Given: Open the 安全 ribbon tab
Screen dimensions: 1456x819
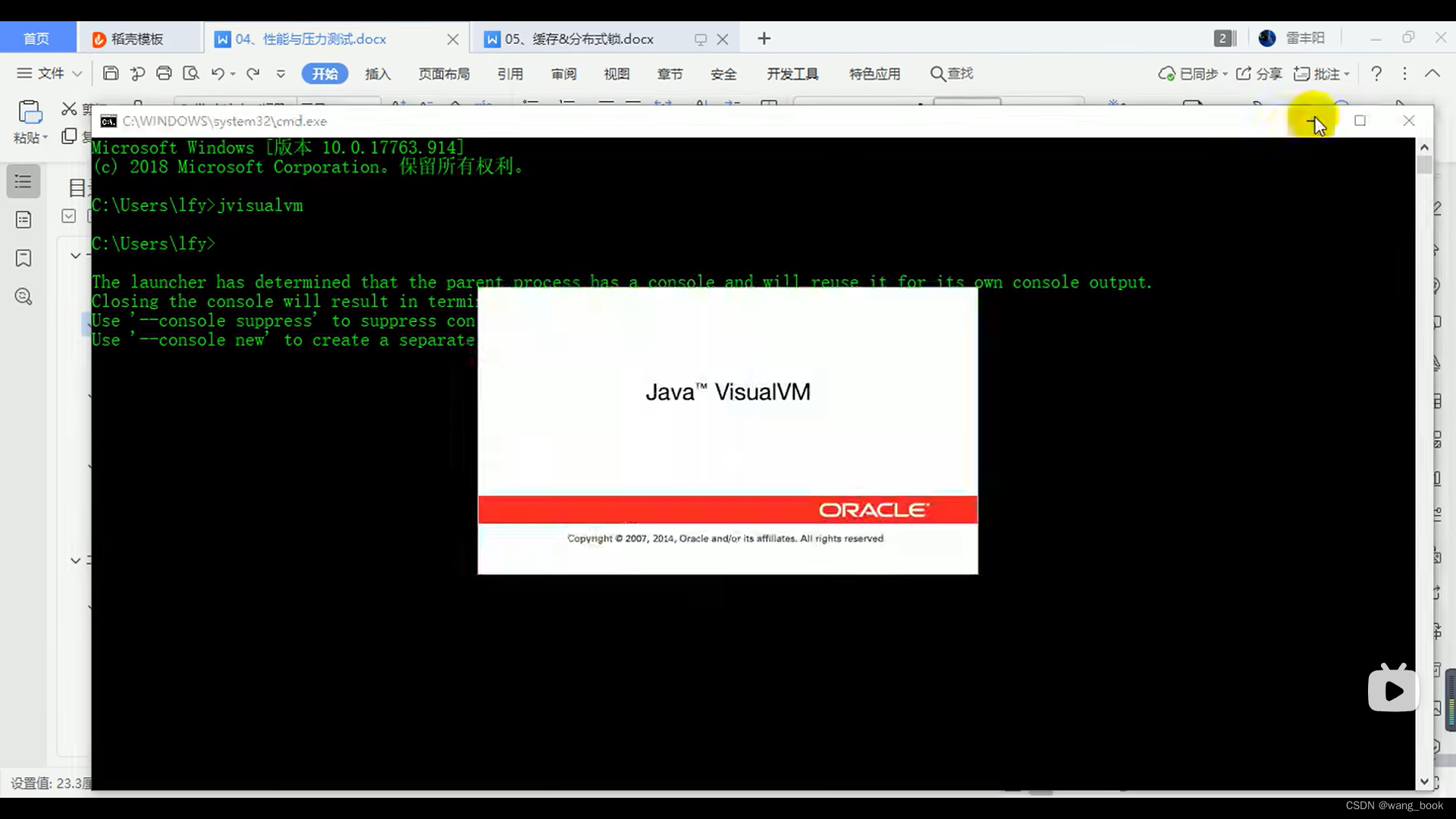Looking at the screenshot, I should tap(723, 74).
